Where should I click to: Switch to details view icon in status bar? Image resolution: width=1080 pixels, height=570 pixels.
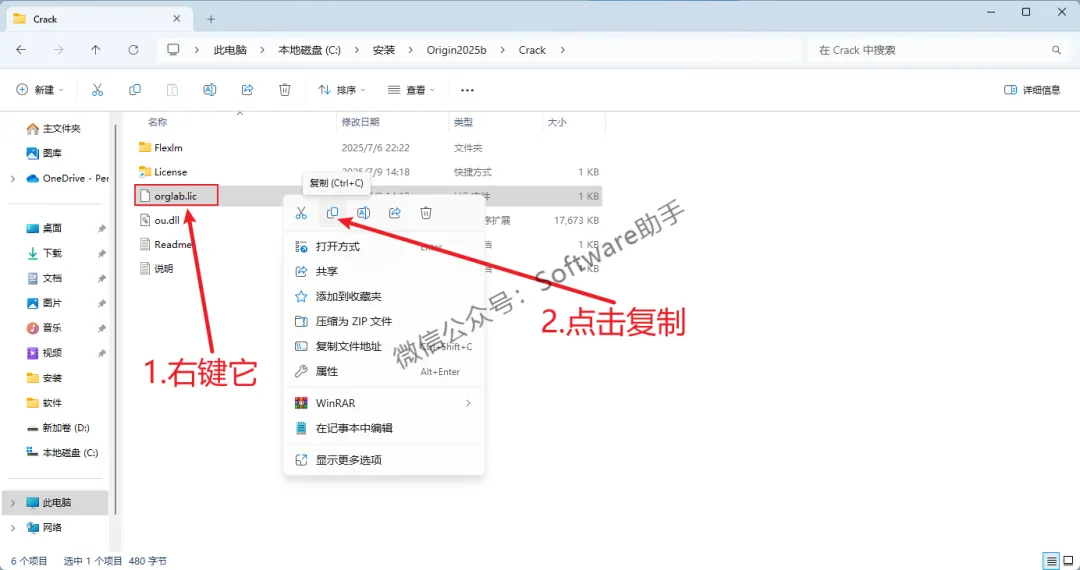pos(1050,560)
